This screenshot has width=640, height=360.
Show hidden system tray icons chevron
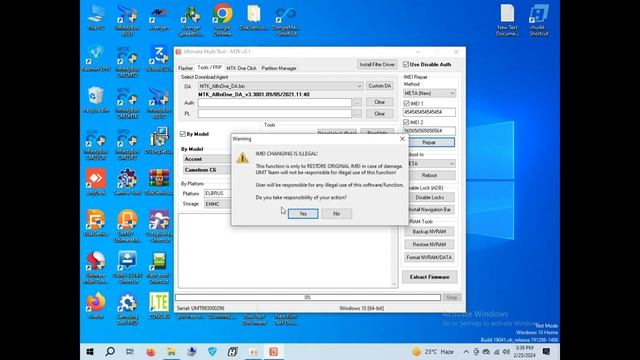click(x=466, y=351)
